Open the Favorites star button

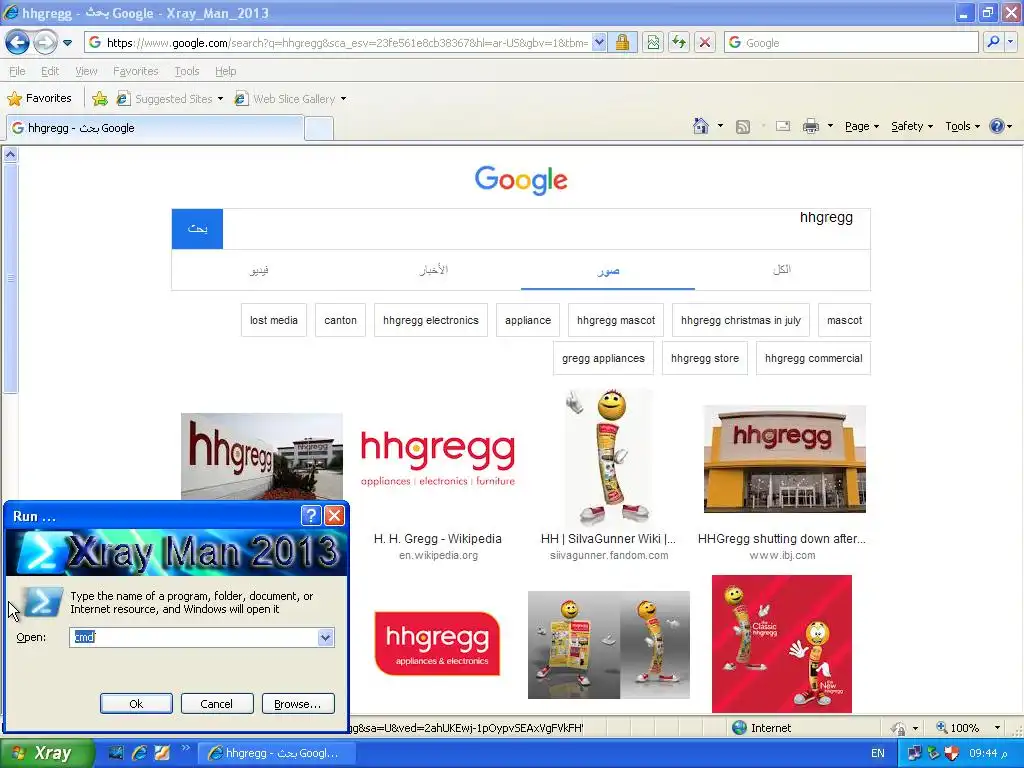click(x=39, y=99)
